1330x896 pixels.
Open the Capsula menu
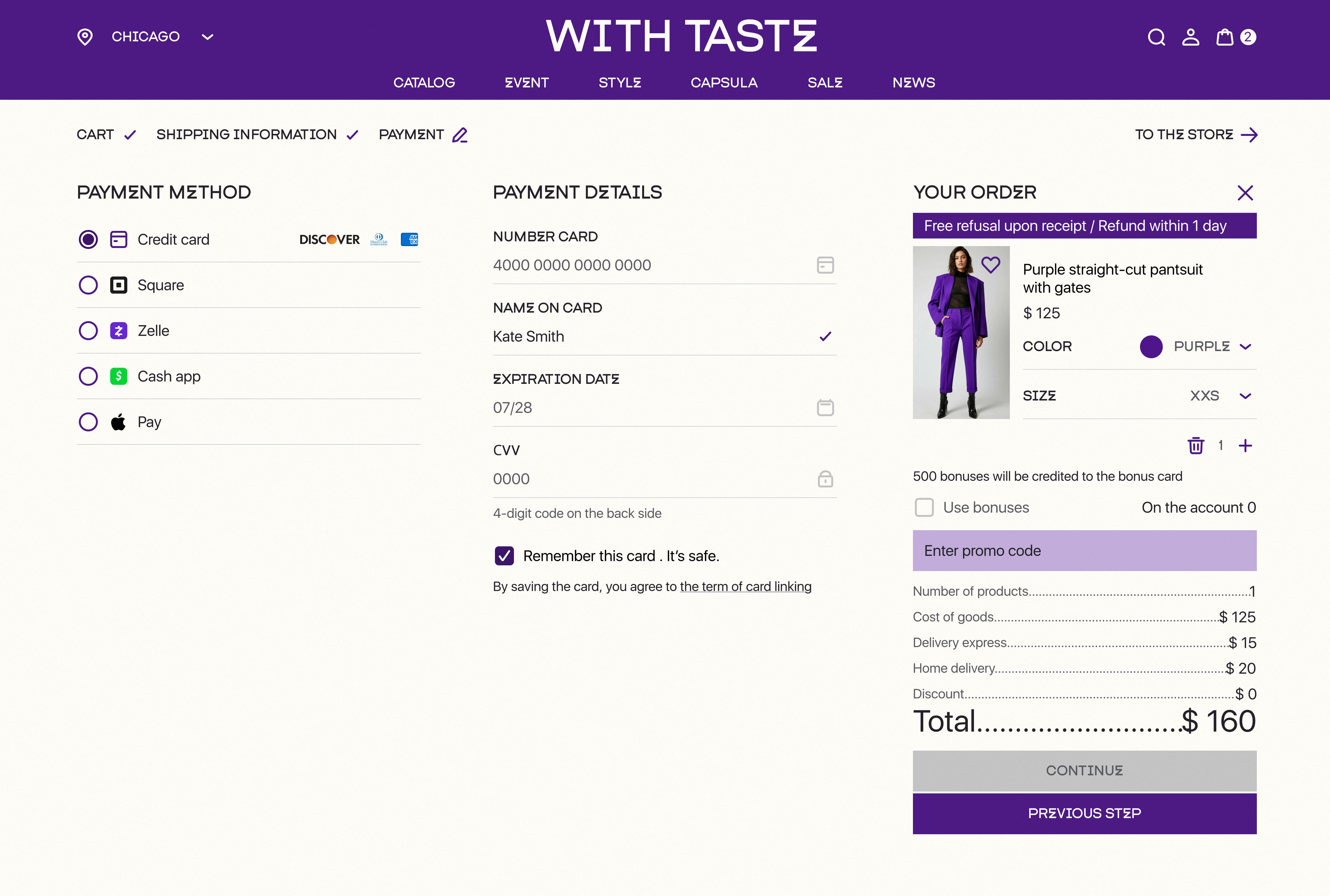(x=724, y=83)
